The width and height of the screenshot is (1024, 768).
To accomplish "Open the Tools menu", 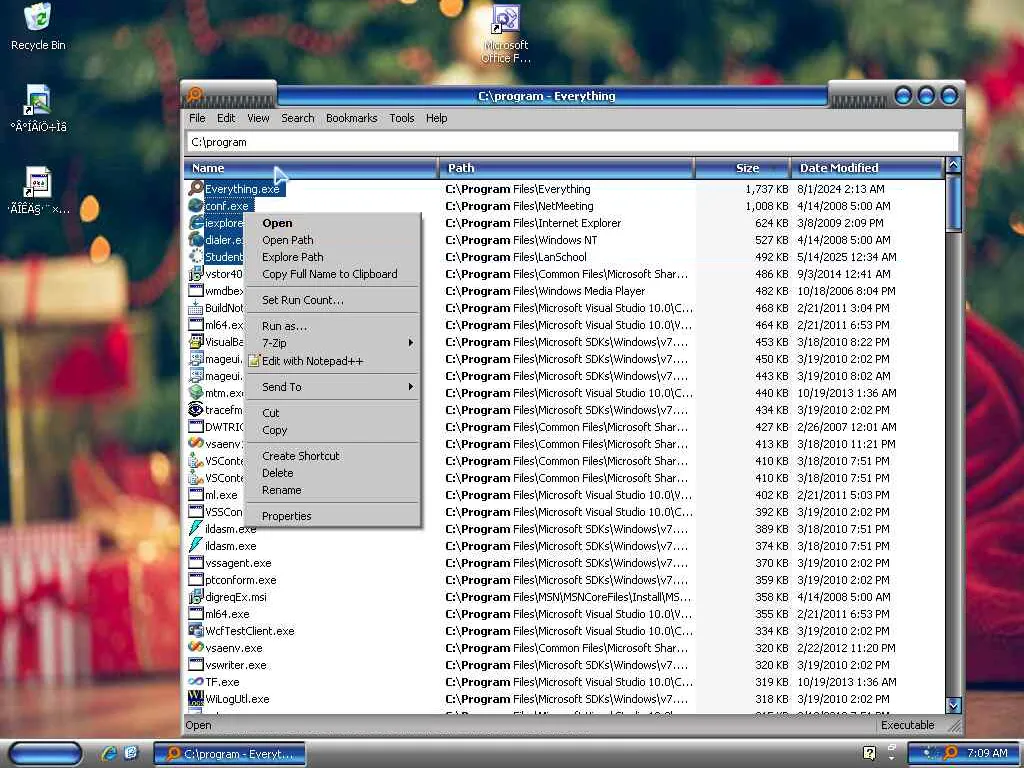I will coord(402,118).
